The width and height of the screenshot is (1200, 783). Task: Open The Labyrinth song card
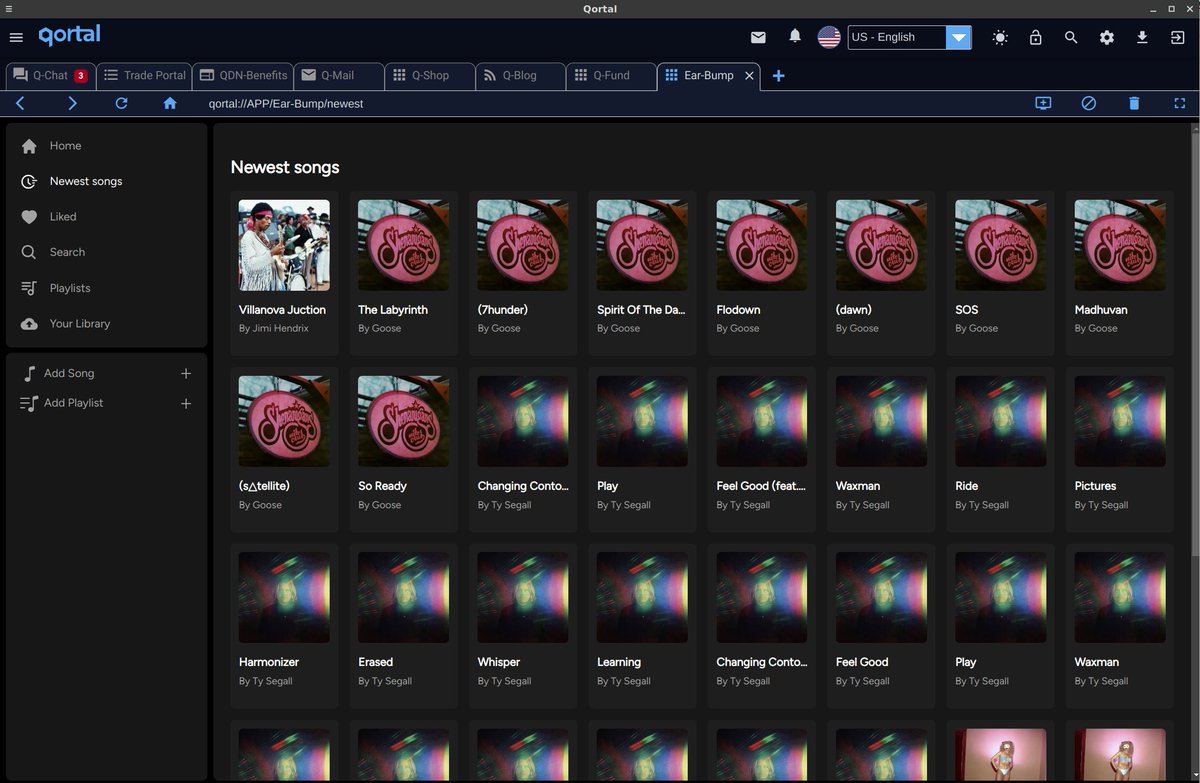(403, 272)
